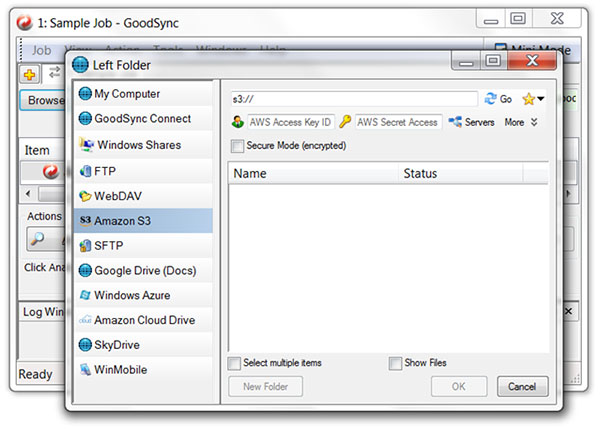Image resolution: width=600 pixels, height=429 pixels.
Task: Close the Log Window panel in GoodSync
Action: [x=569, y=311]
